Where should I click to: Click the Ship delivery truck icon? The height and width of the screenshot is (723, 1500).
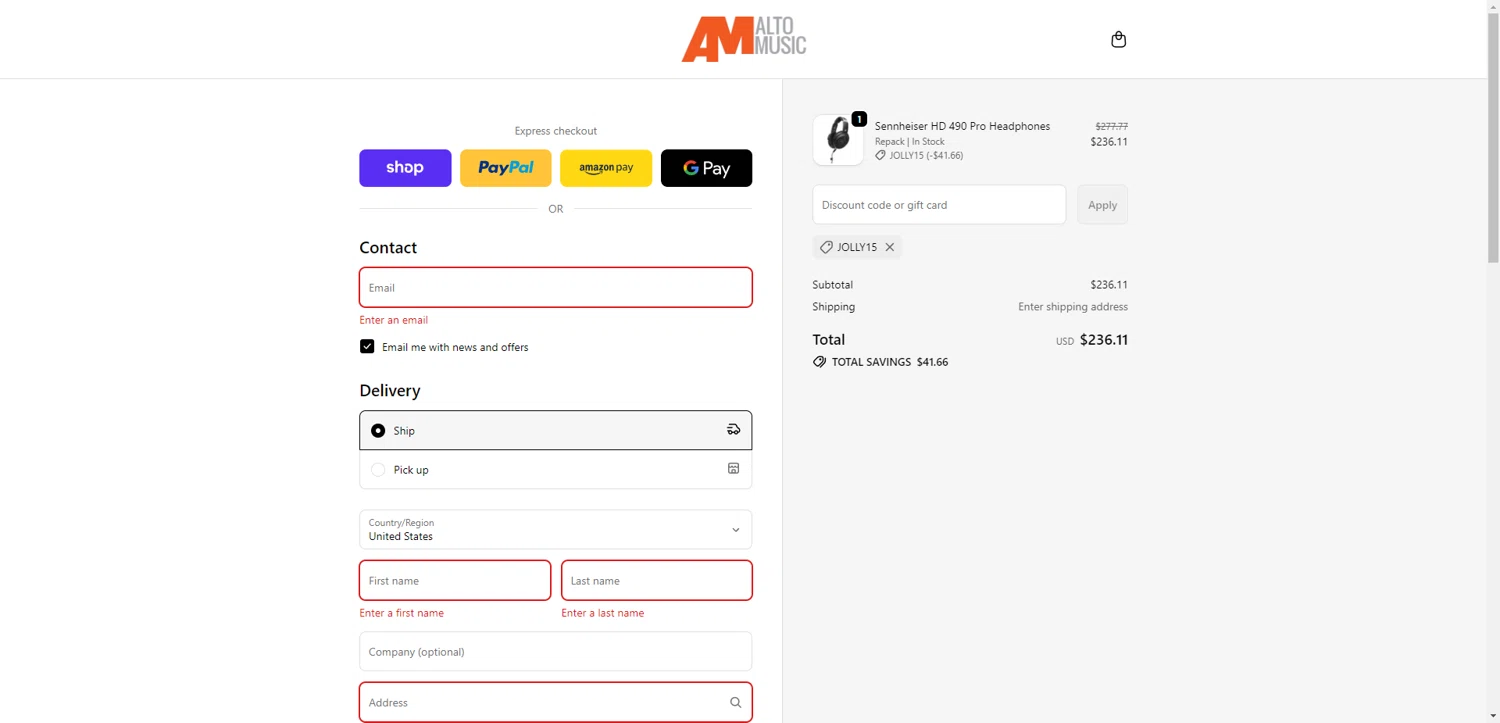click(733, 430)
